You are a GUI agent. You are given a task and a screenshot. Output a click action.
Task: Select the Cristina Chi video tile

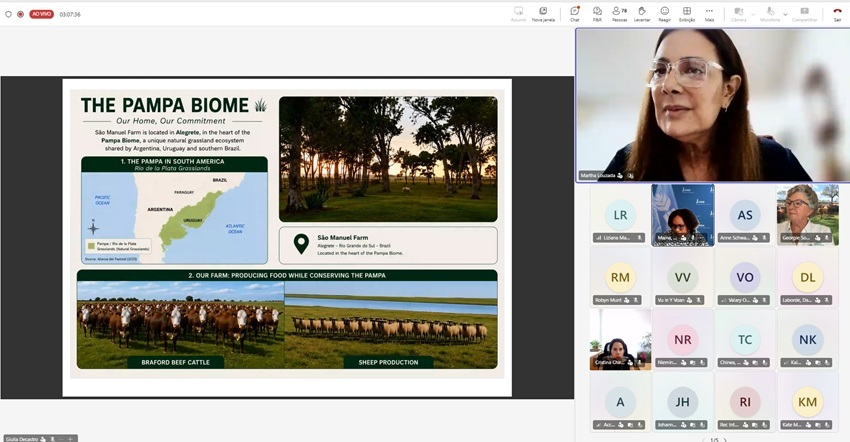point(620,339)
